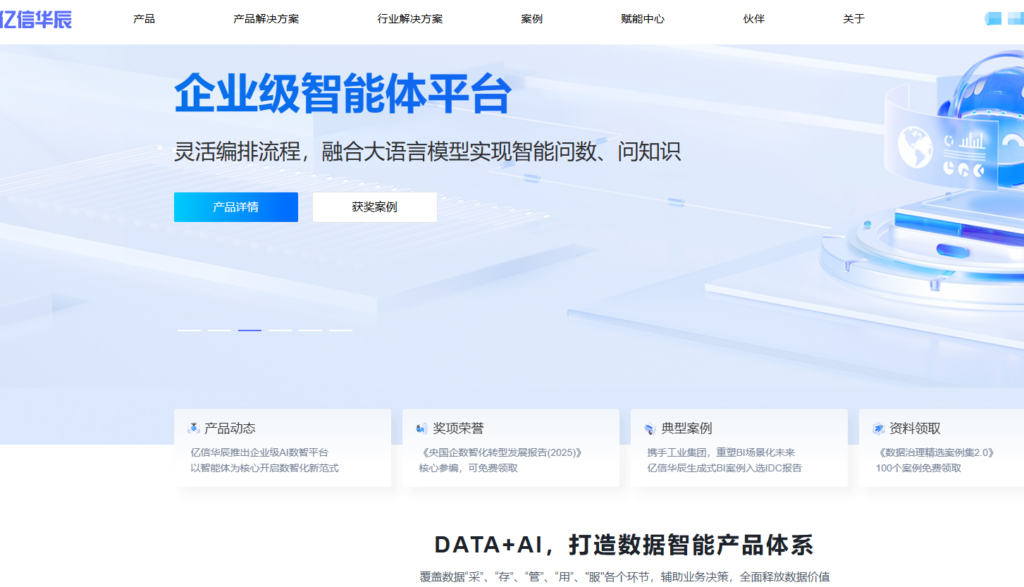Image resolution: width=1024 pixels, height=587 pixels.
Task: Click the 产品详情 button
Action: pyautogui.click(x=236, y=207)
